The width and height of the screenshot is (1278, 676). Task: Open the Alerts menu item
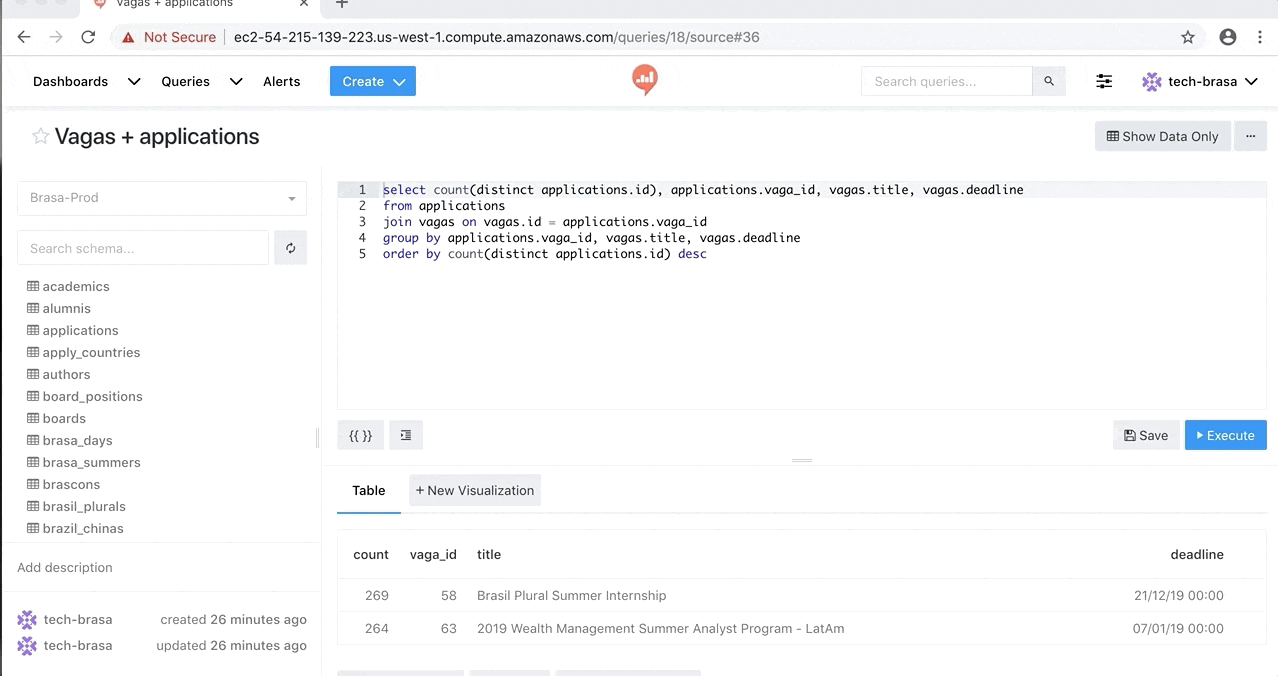[x=281, y=81]
